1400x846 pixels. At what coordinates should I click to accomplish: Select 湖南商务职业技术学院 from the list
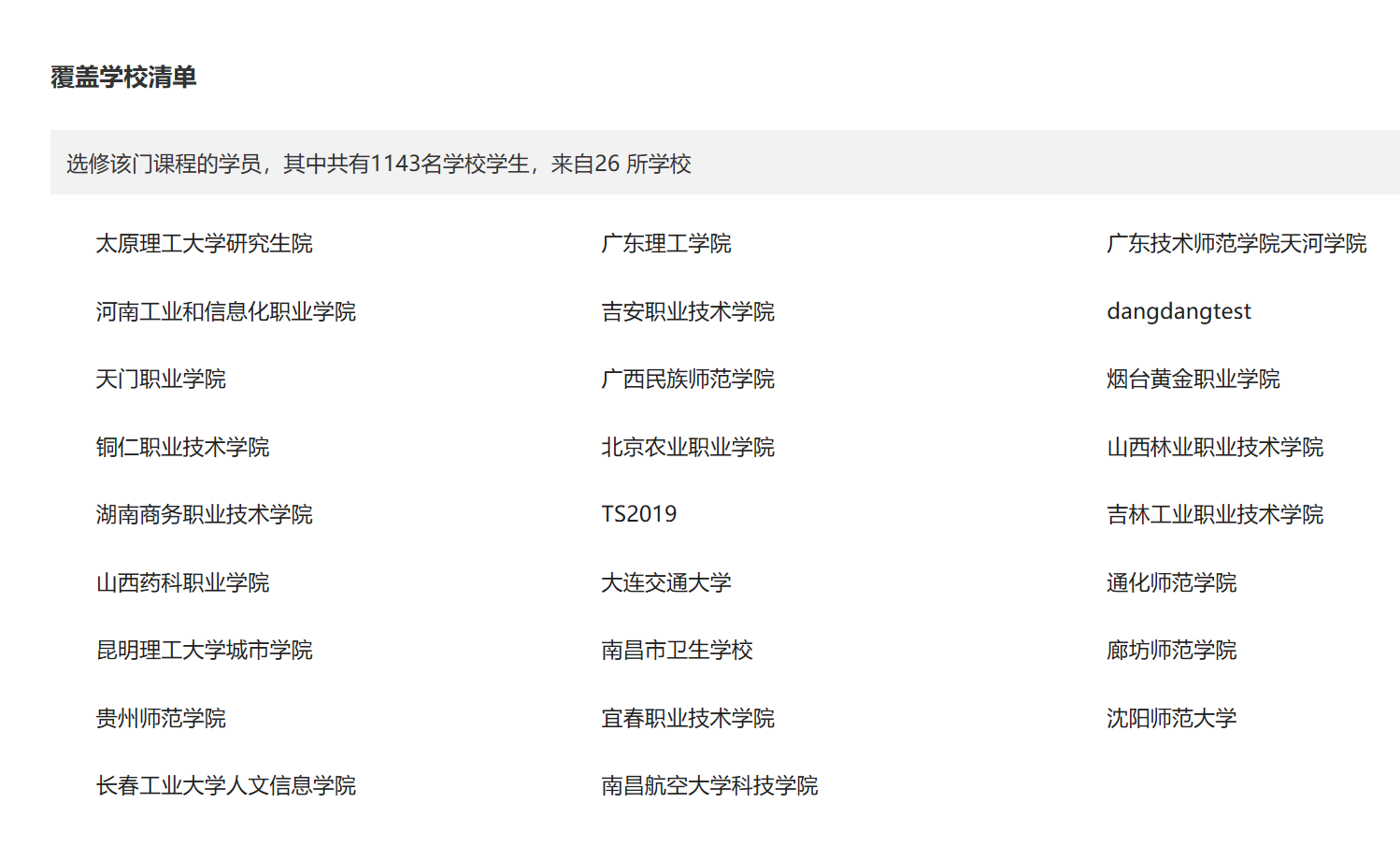[204, 515]
